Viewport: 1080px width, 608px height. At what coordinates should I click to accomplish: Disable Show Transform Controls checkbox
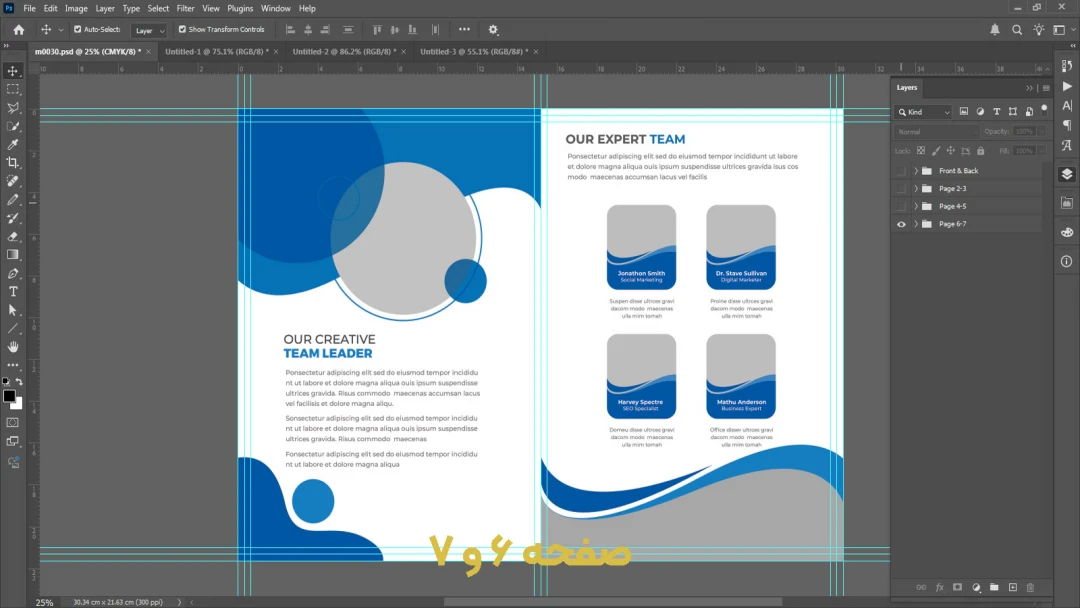click(x=182, y=30)
